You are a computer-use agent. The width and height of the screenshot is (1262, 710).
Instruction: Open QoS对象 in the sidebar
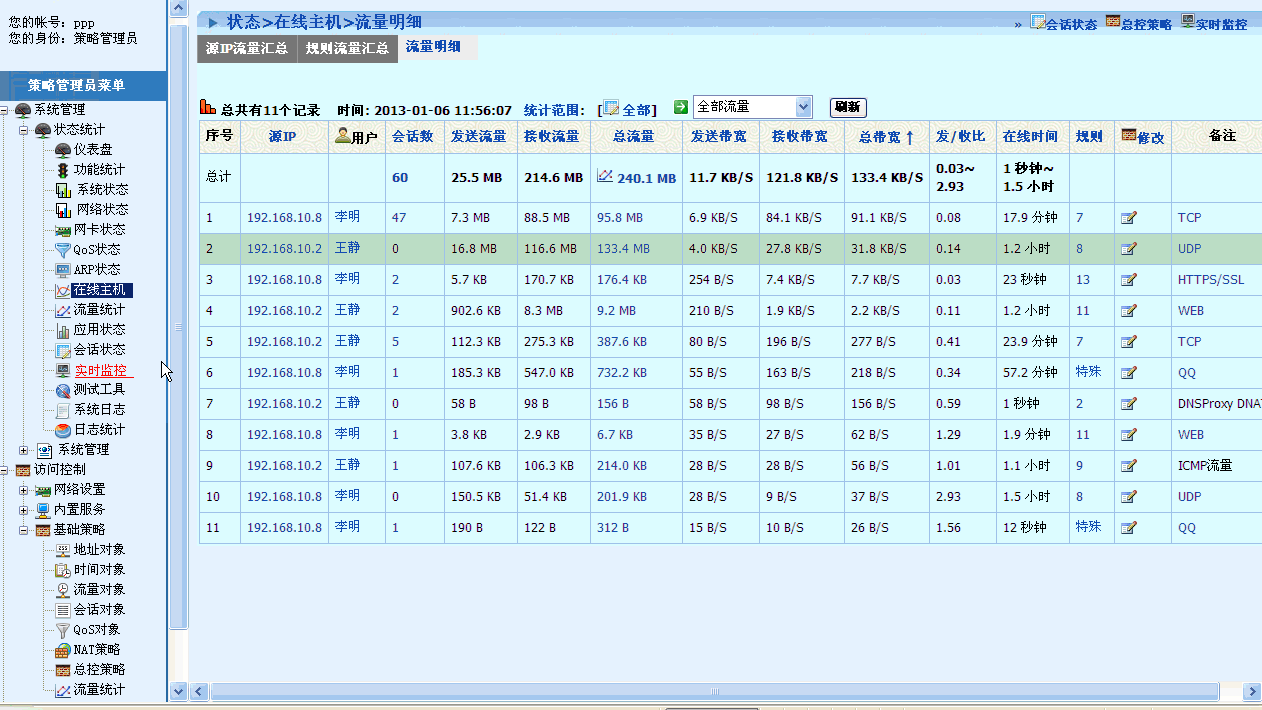[x=96, y=629]
